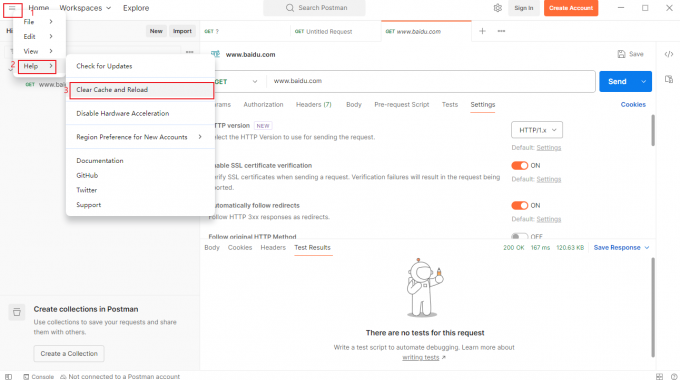Open a new request tab with plus icon
680x380 pixels.
482,31
